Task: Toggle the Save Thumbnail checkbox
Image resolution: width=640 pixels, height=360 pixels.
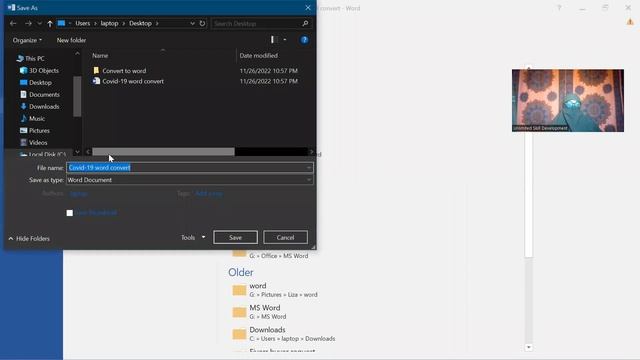Action: point(70,213)
